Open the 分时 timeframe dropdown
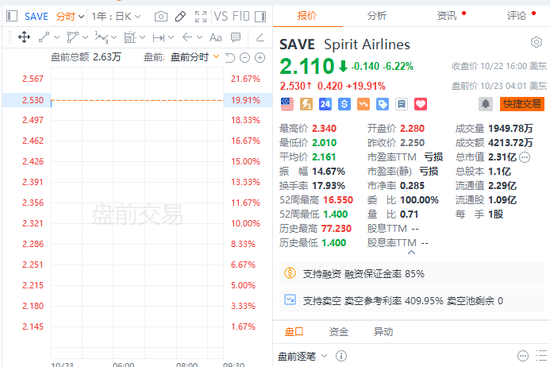The height and width of the screenshot is (367, 550). click(70, 16)
